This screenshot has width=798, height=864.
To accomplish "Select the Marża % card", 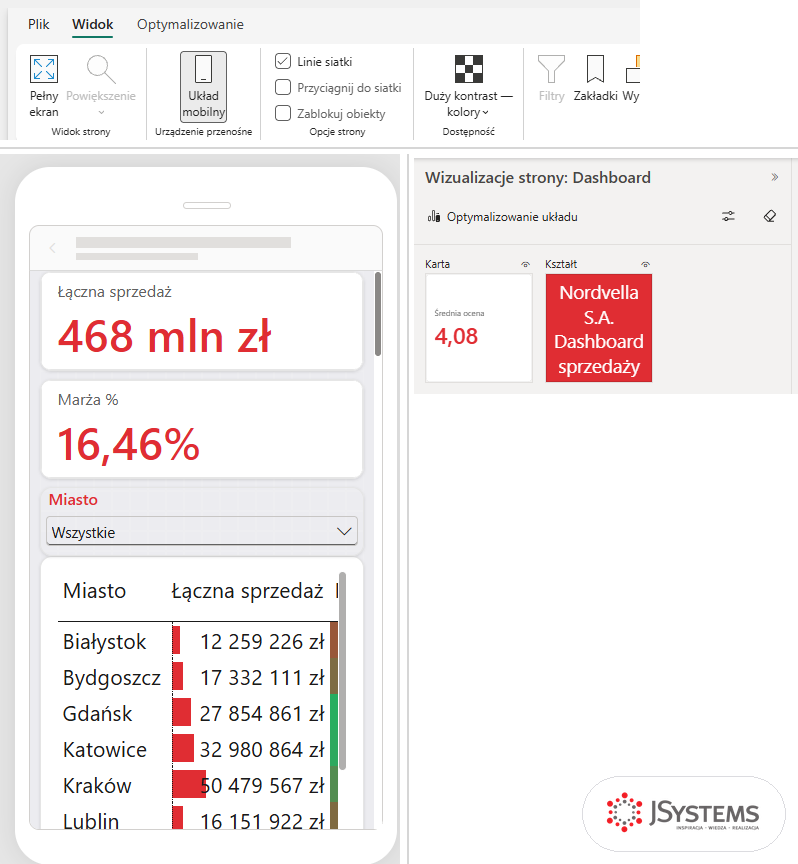I will coord(202,429).
